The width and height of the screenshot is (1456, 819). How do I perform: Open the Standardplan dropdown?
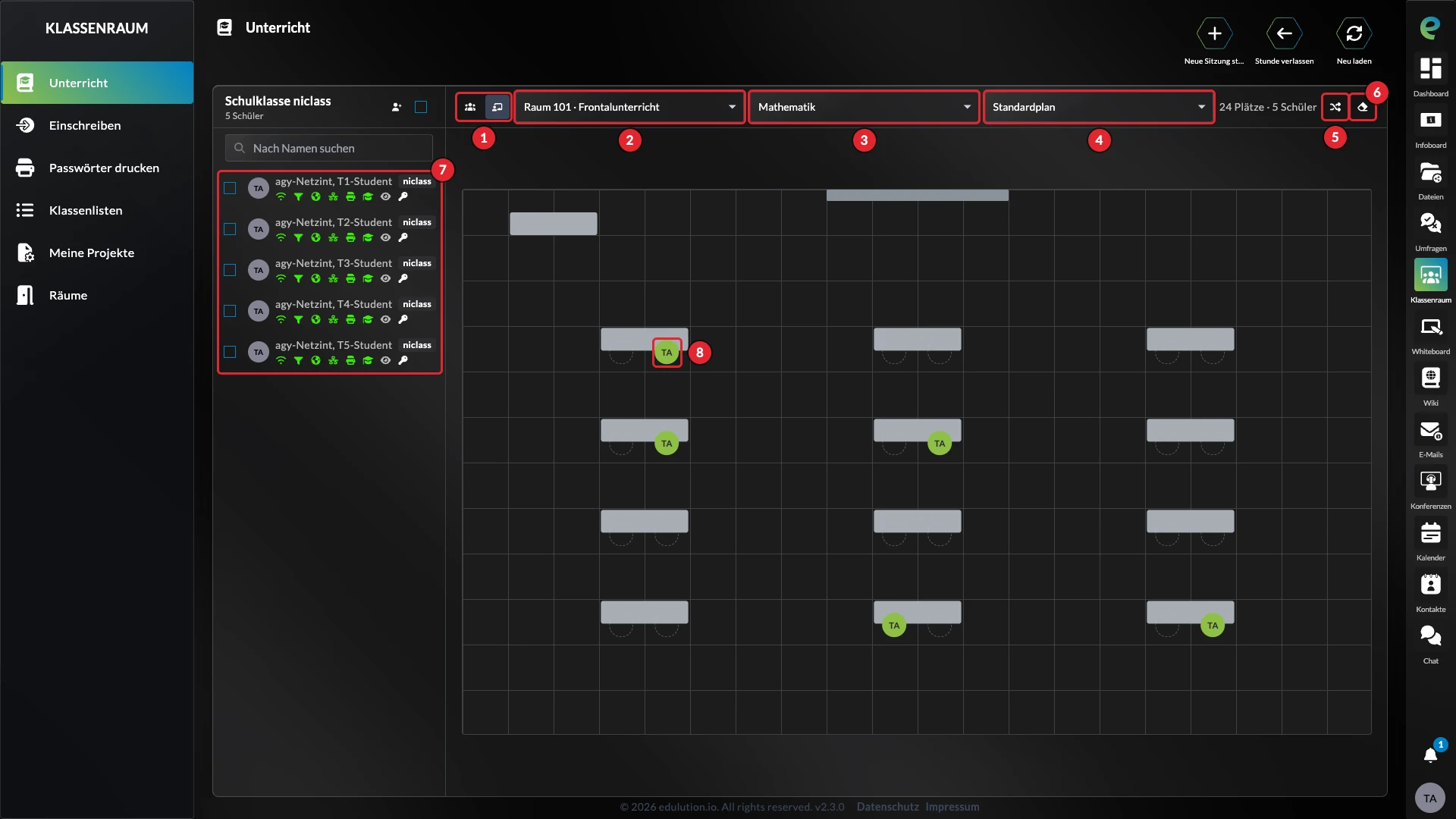coord(1098,107)
